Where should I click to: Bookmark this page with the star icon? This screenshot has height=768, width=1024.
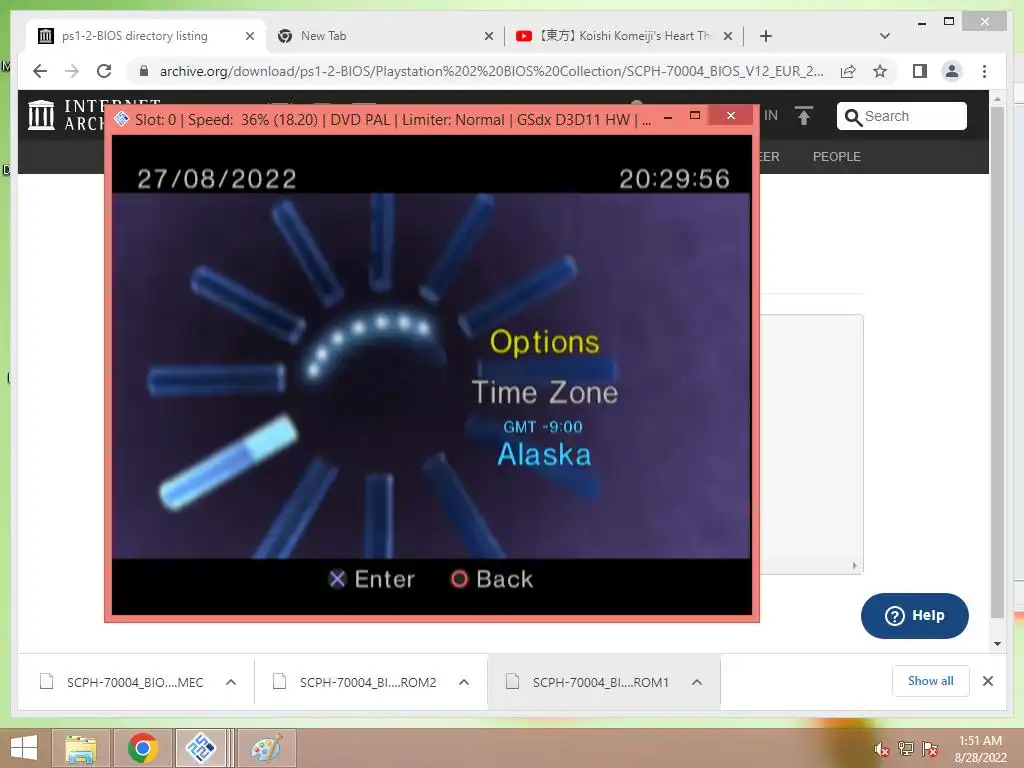[880, 71]
